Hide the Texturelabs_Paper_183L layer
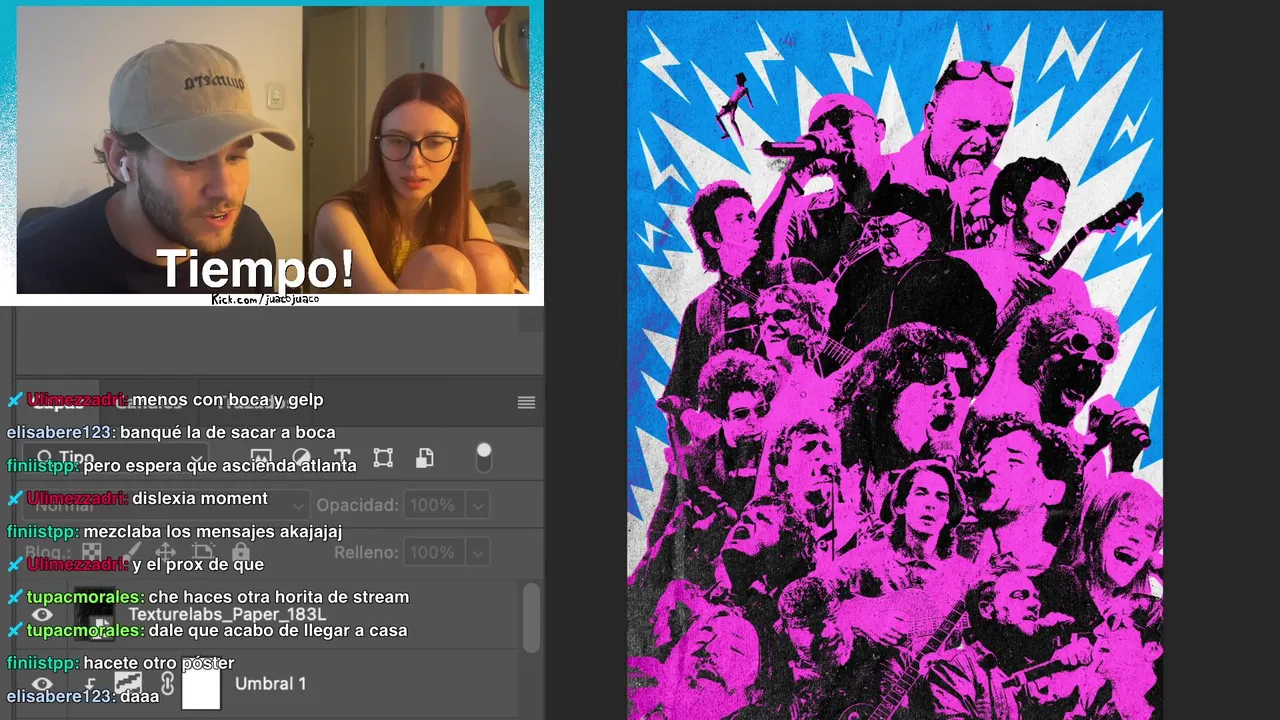1280x720 pixels. 42,615
